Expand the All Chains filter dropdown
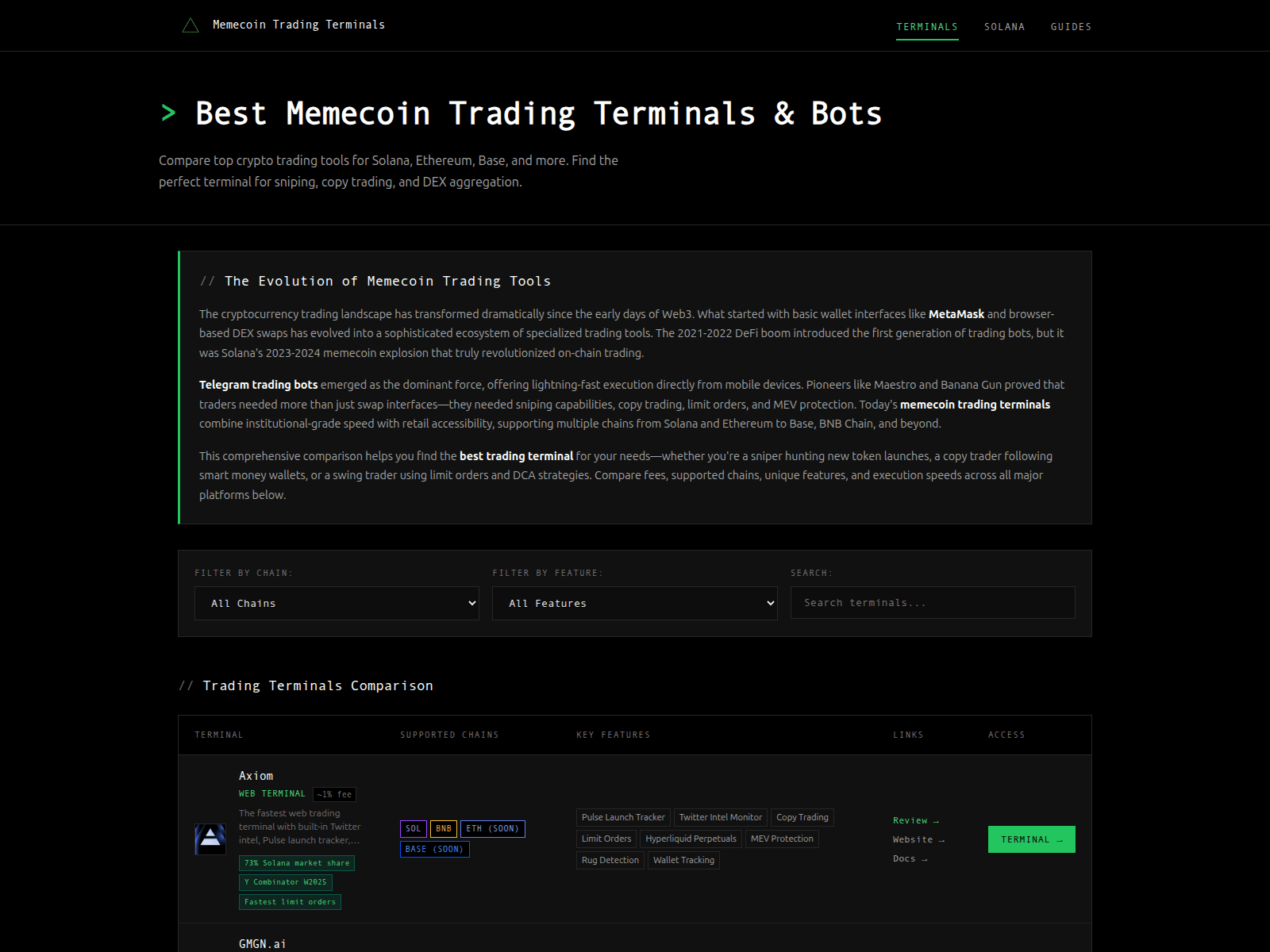 coord(337,603)
